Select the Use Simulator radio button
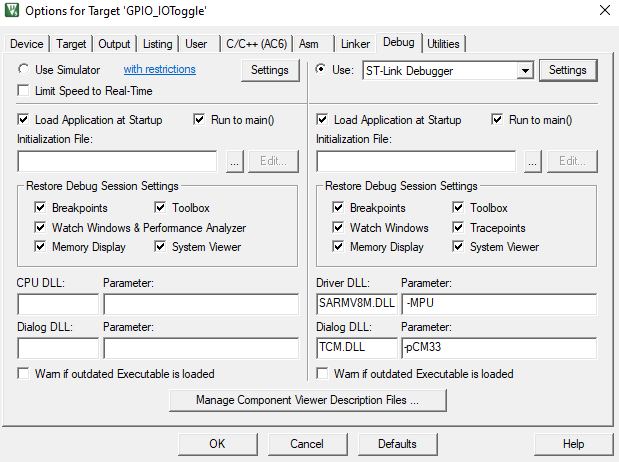 pyautogui.click(x=23, y=69)
